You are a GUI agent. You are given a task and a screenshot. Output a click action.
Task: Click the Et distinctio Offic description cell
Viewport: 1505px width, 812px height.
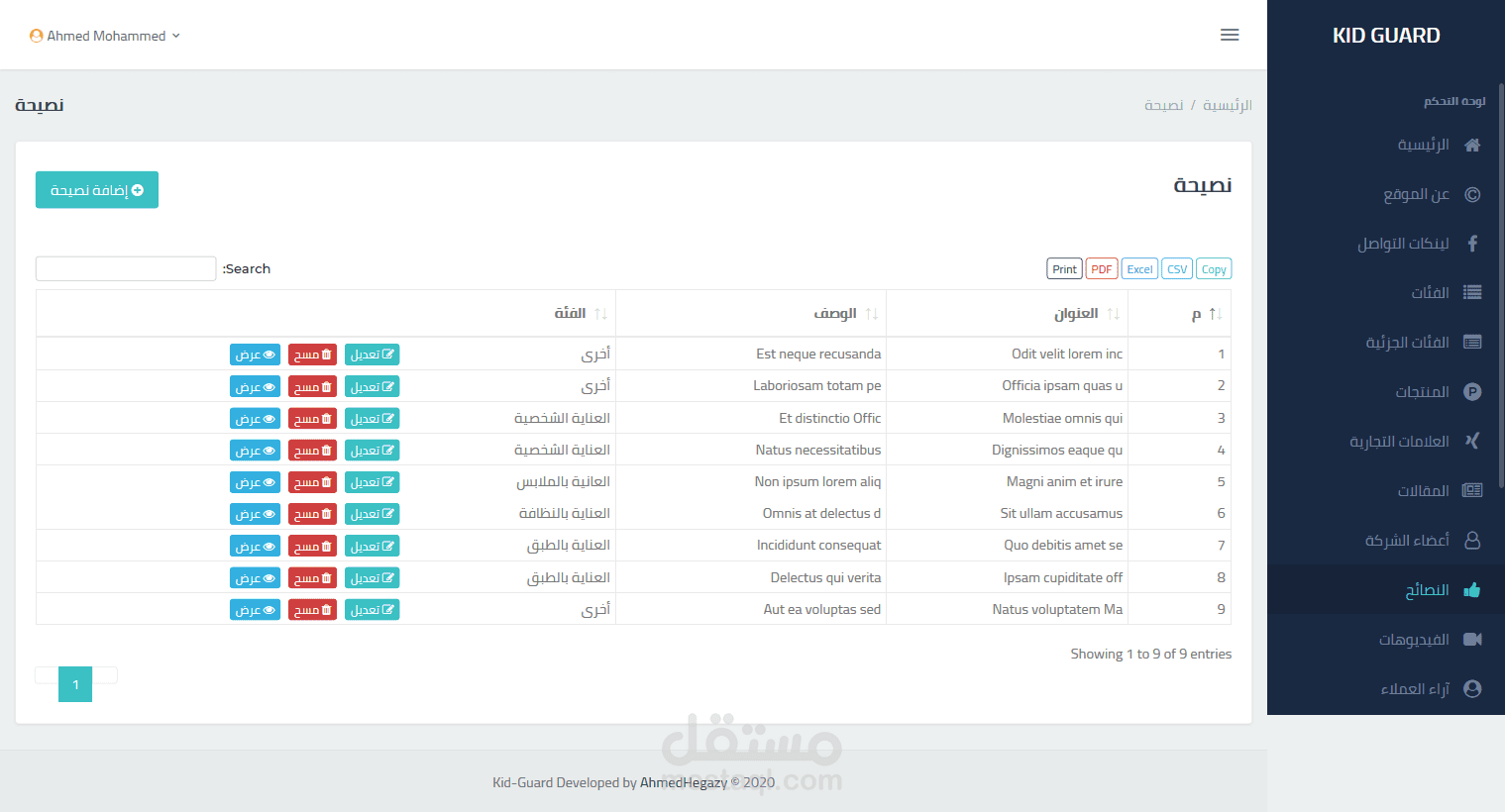[751, 418]
